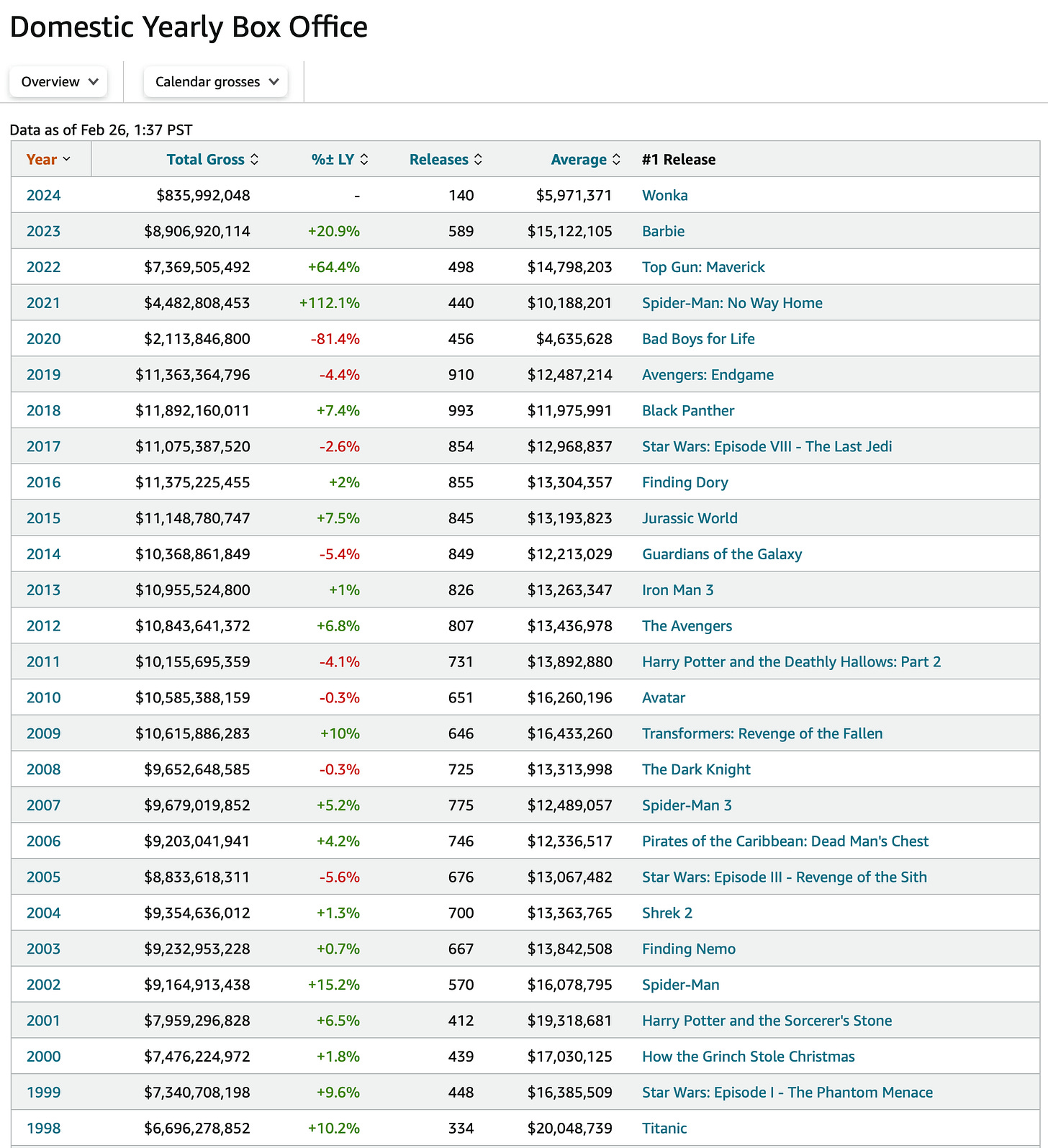
Task: Open the 2005 year link
Action: [43, 877]
